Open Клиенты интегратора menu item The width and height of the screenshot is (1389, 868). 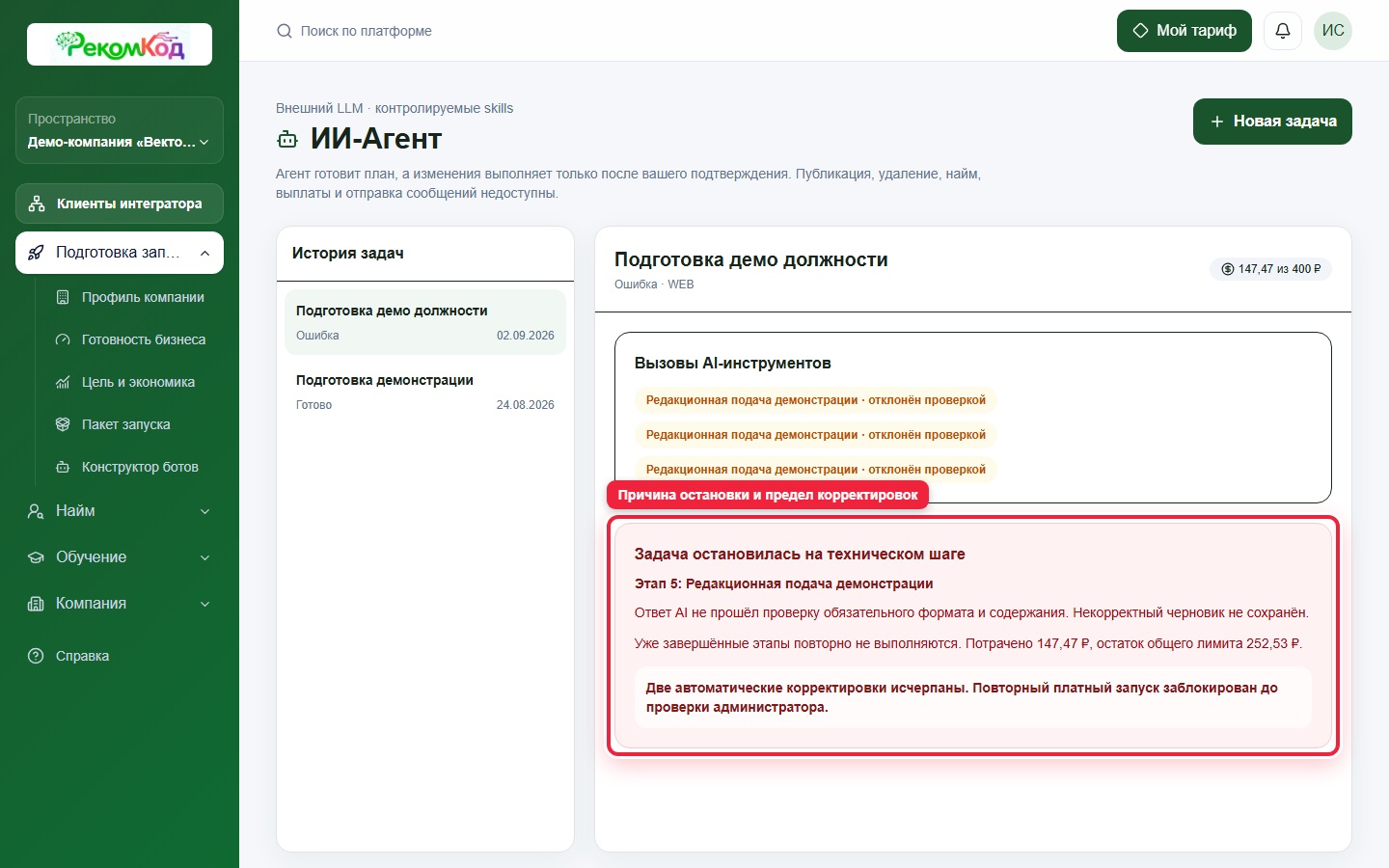(x=120, y=203)
